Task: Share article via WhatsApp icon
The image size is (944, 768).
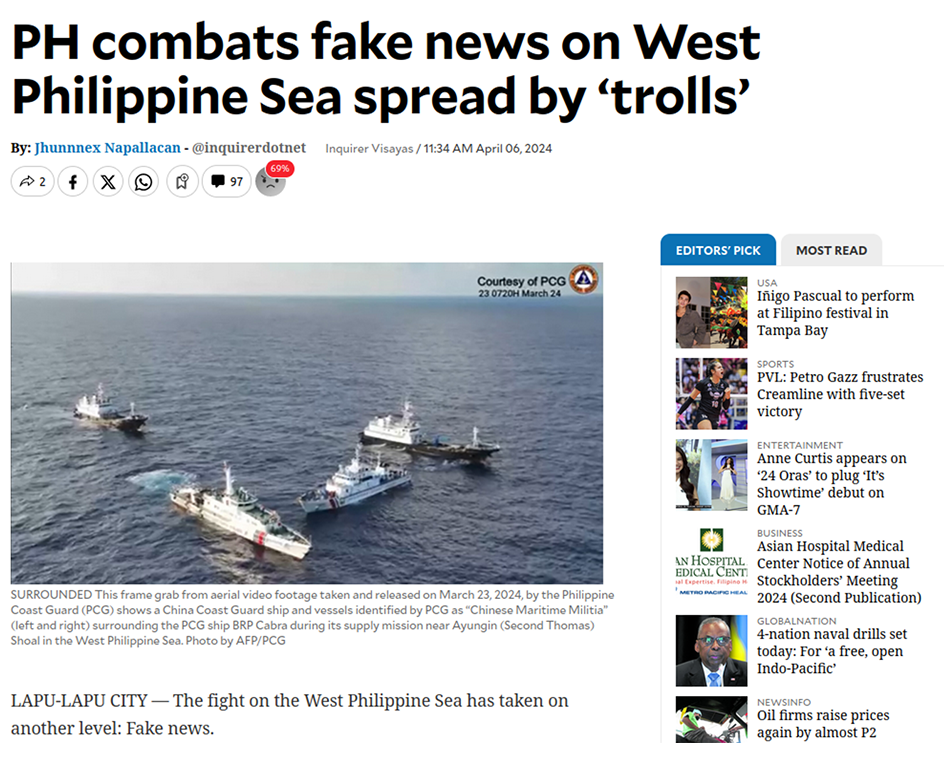Action: (143, 181)
